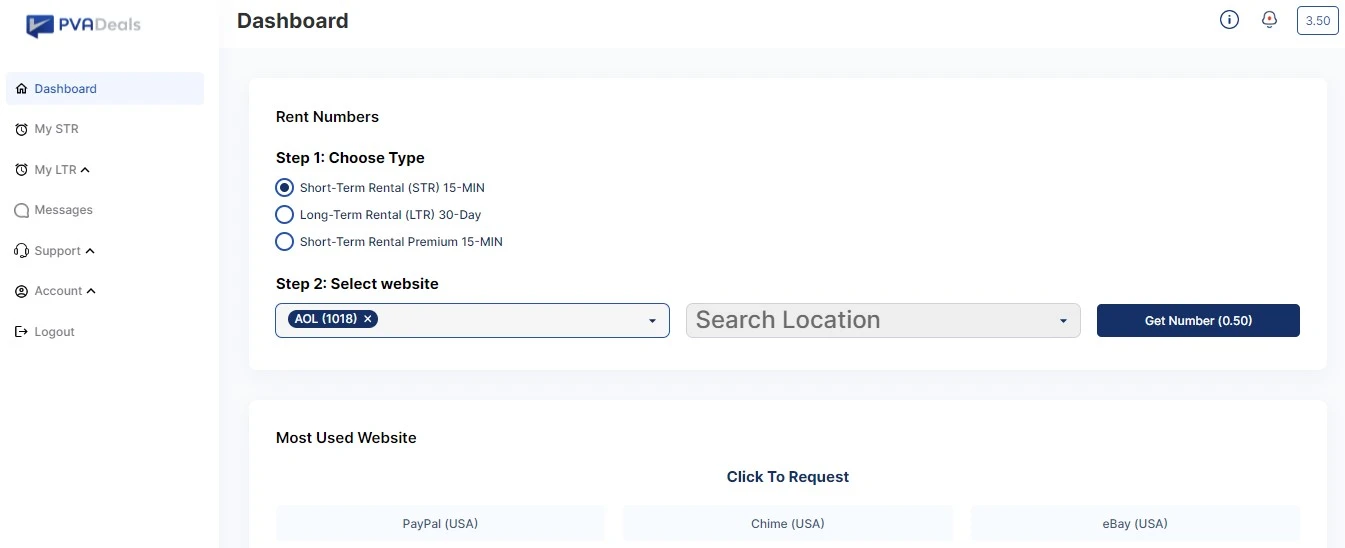Open the Search Location dropdown
Image resolution: width=1345 pixels, height=548 pixels.
[883, 321]
